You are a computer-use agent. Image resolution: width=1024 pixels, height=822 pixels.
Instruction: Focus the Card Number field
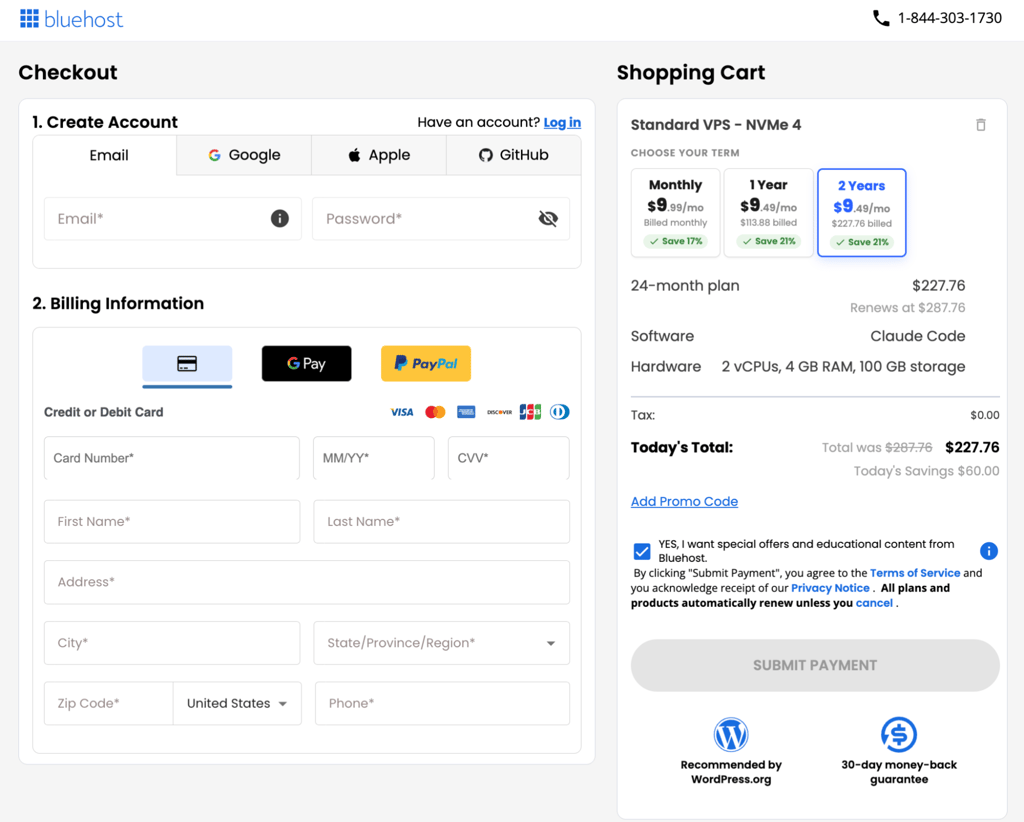pos(172,458)
